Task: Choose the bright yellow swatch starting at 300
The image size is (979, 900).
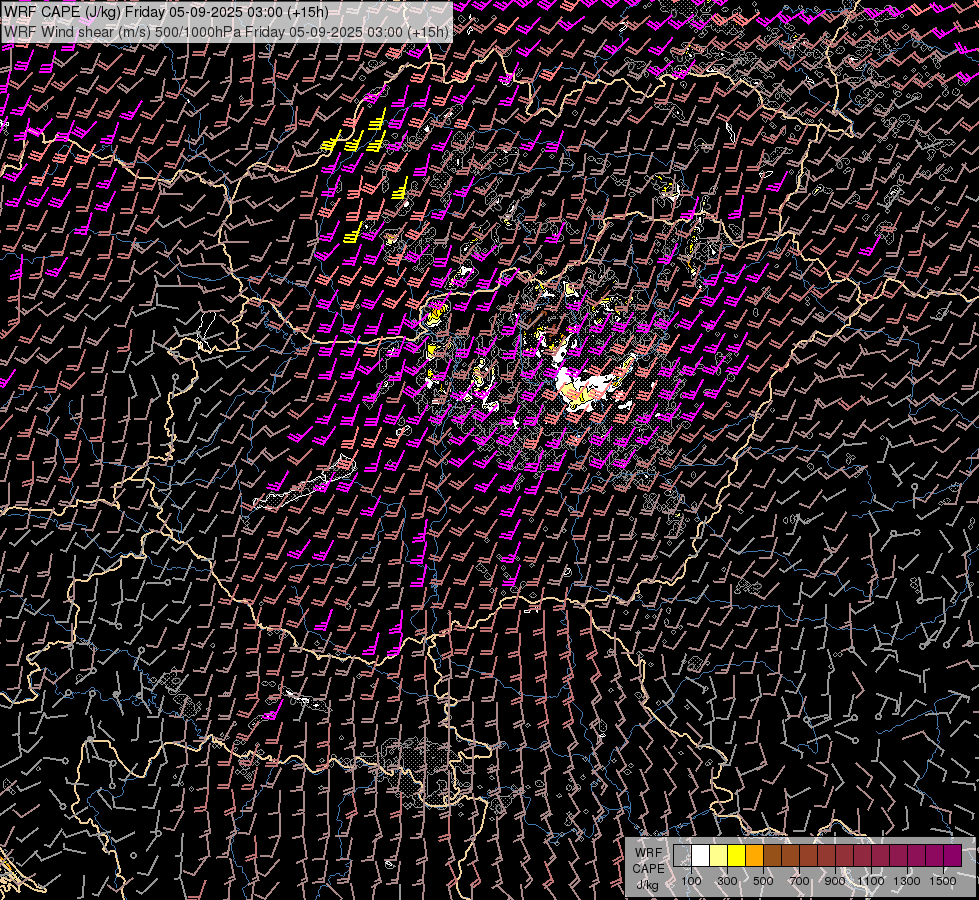Action: point(737,855)
